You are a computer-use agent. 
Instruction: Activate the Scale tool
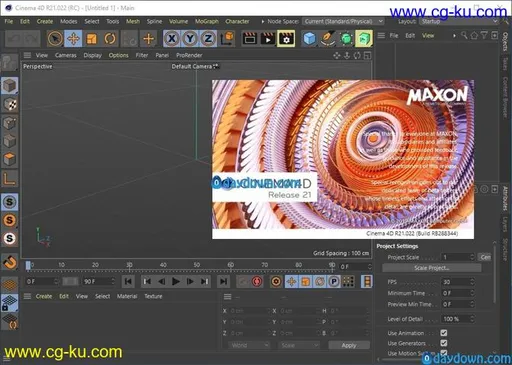[92, 39]
